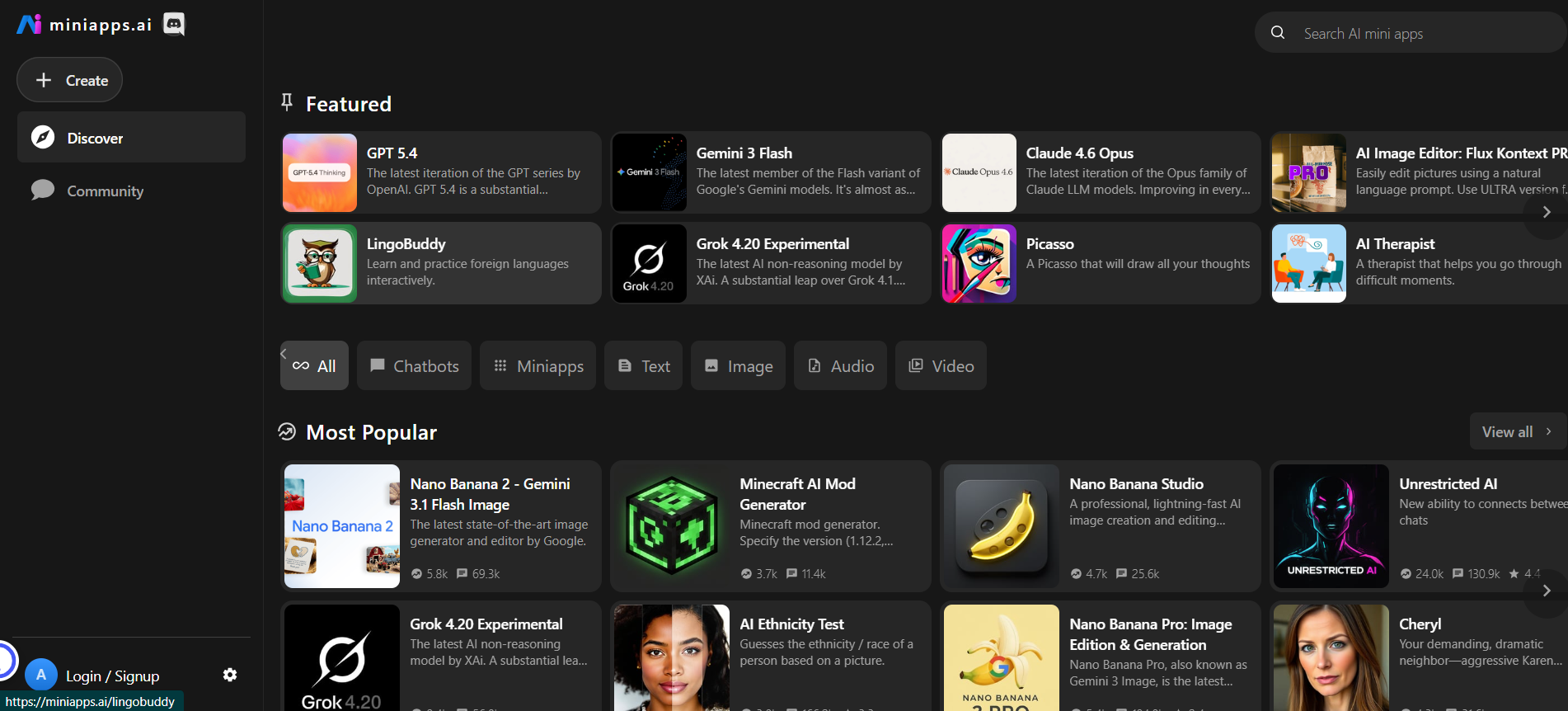Click the Featured section heading
1568x711 pixels.
[349, 104]
